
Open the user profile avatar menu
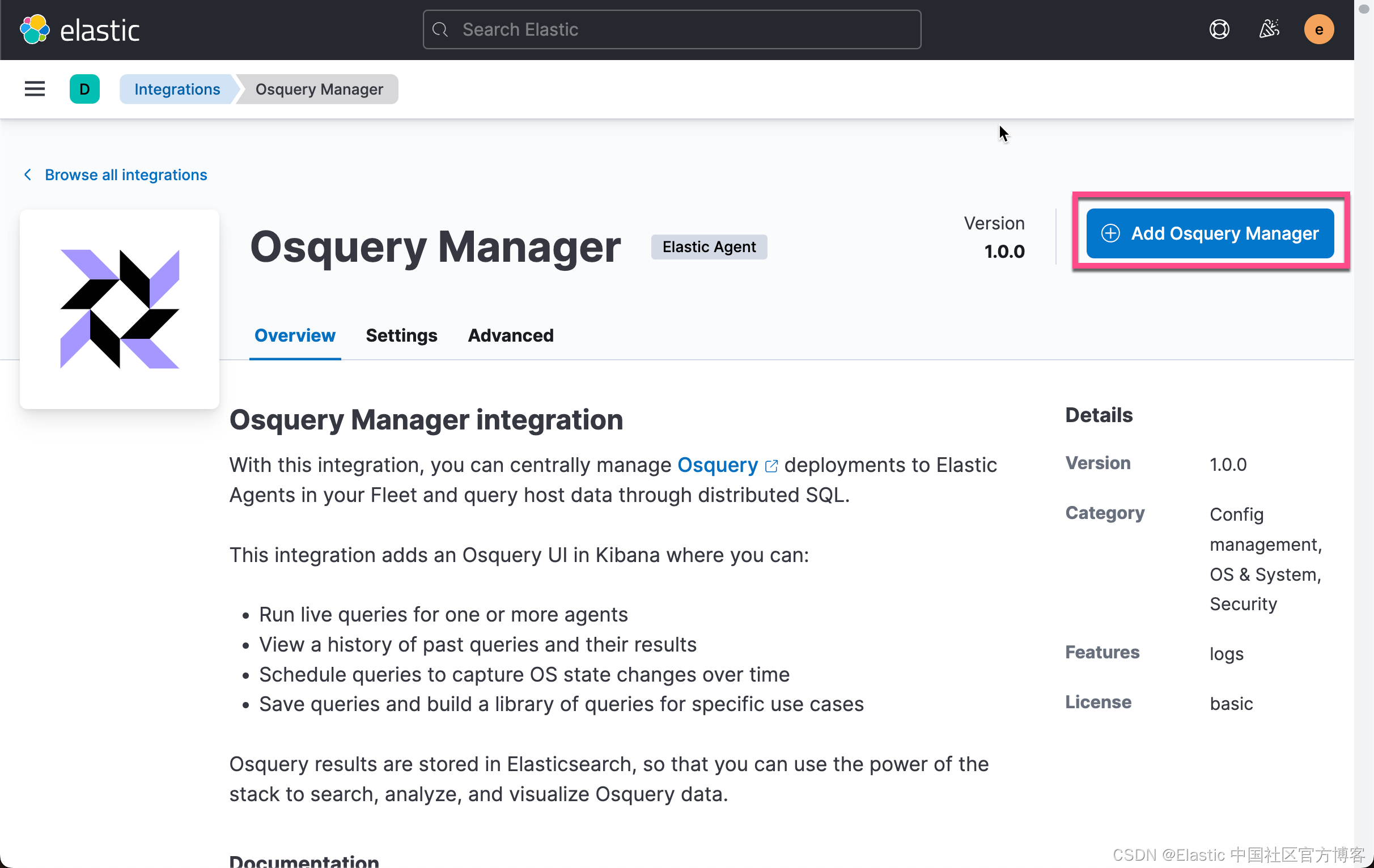(x=1318, y=29)
